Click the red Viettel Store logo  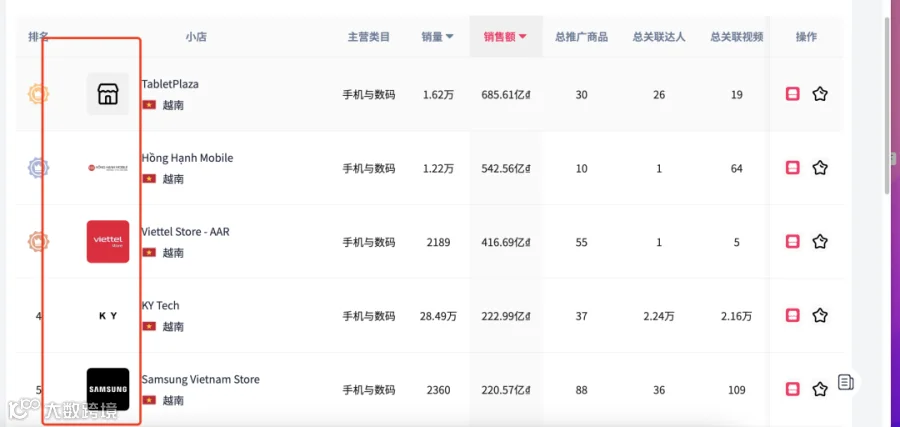[x=108, y=242]
